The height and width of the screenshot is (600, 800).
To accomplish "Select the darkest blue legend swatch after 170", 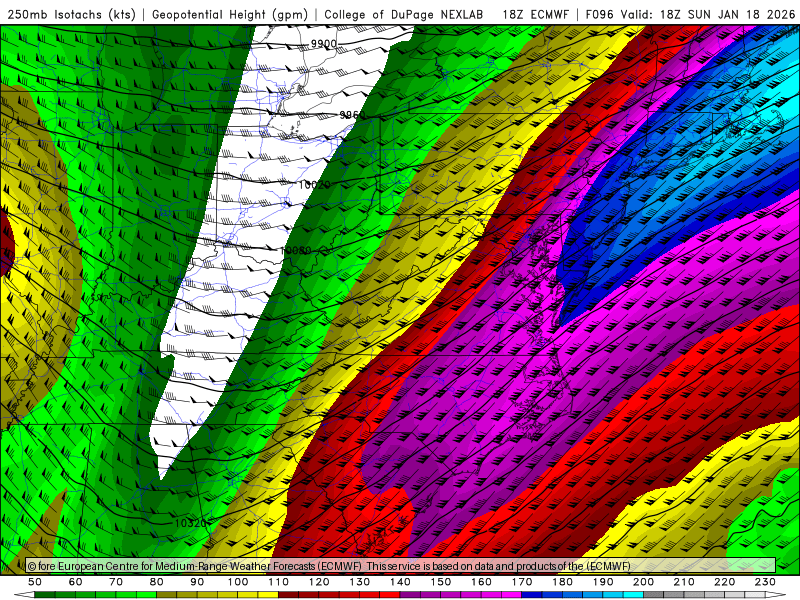I will pos(532,595).
